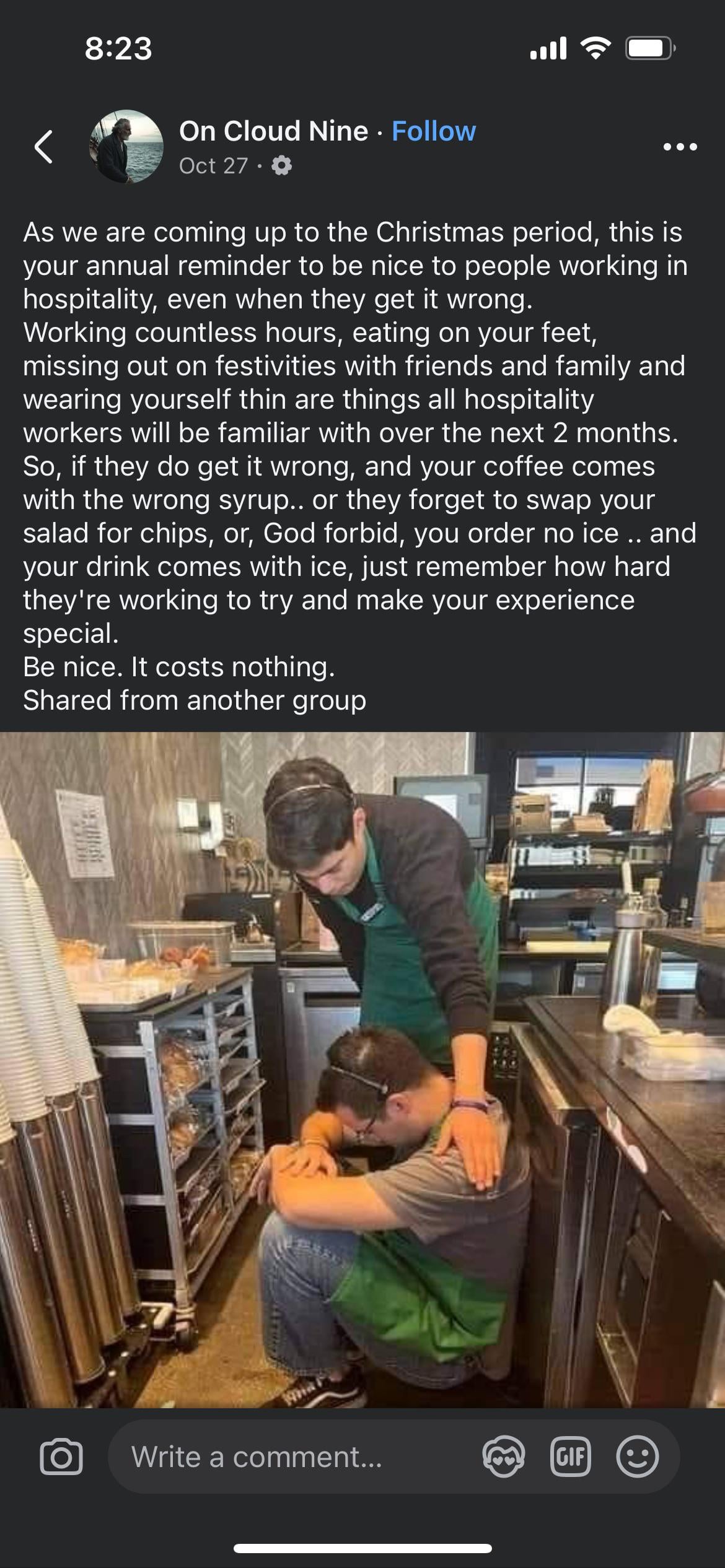Tap the post text about hospitality workers
The height and width of the screenshot is (1568, 725).
coord(359,449)
